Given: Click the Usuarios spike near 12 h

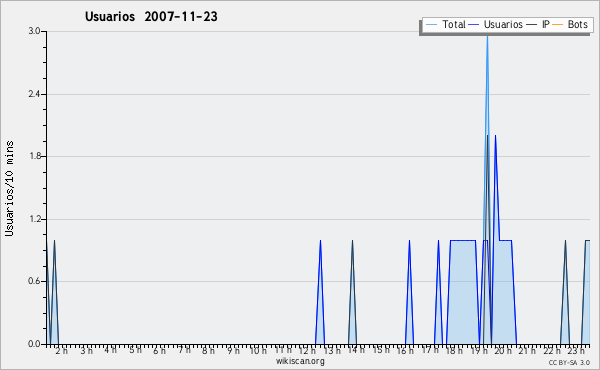Looking at the screenshot, I should 320,293.
